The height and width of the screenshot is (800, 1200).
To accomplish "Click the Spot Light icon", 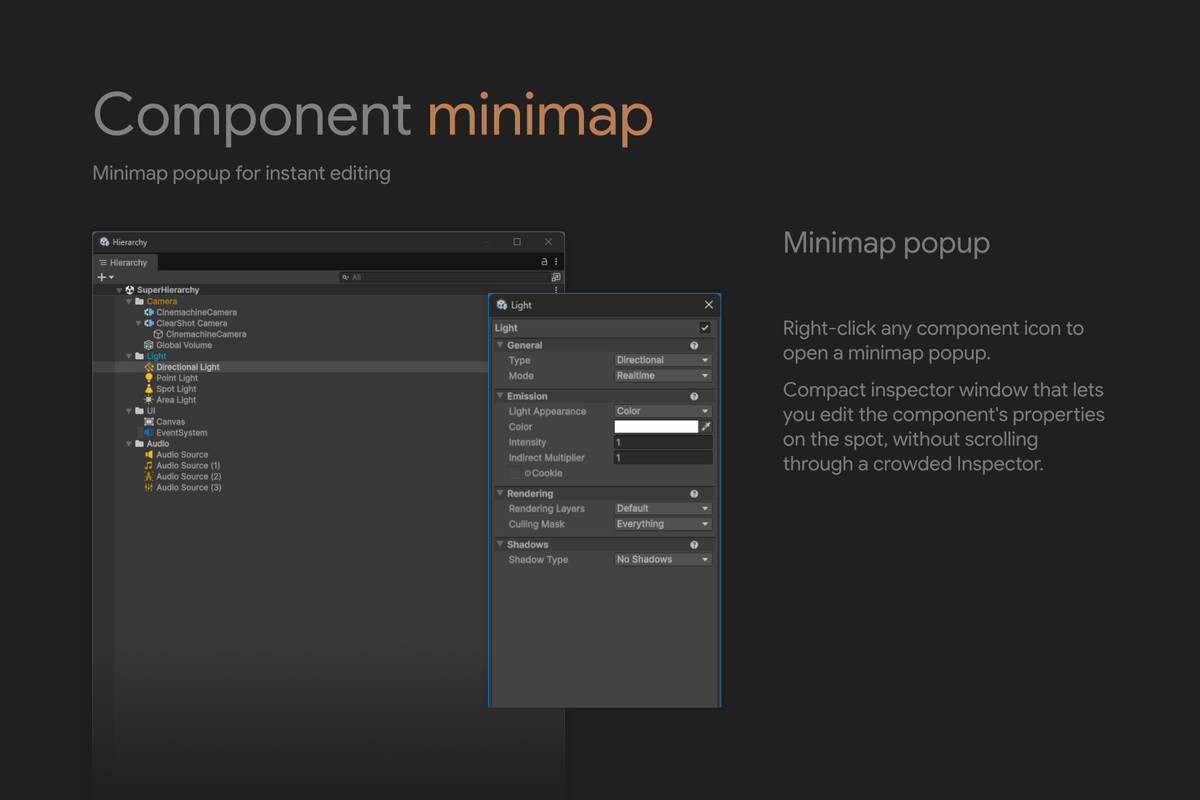I will (149, 389).
